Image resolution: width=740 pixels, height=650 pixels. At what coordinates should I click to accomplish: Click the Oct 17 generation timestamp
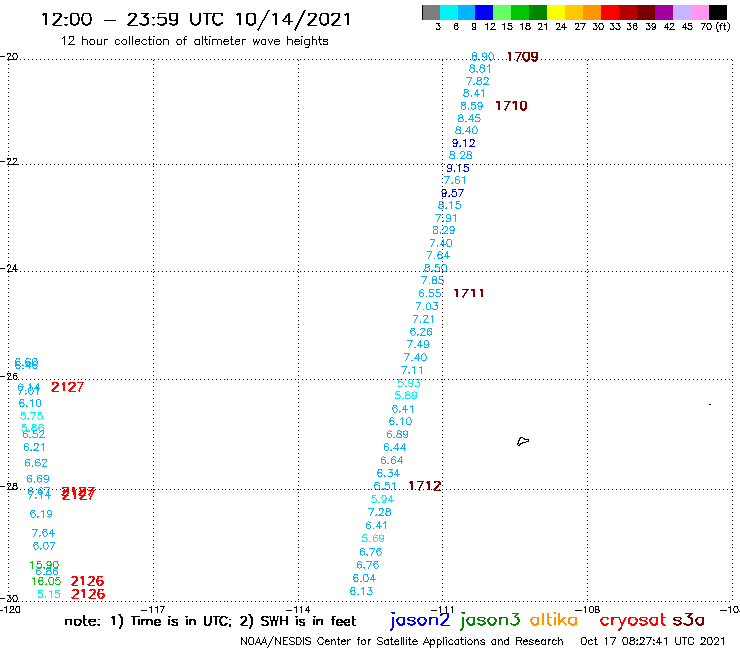[x=653, y=641]
